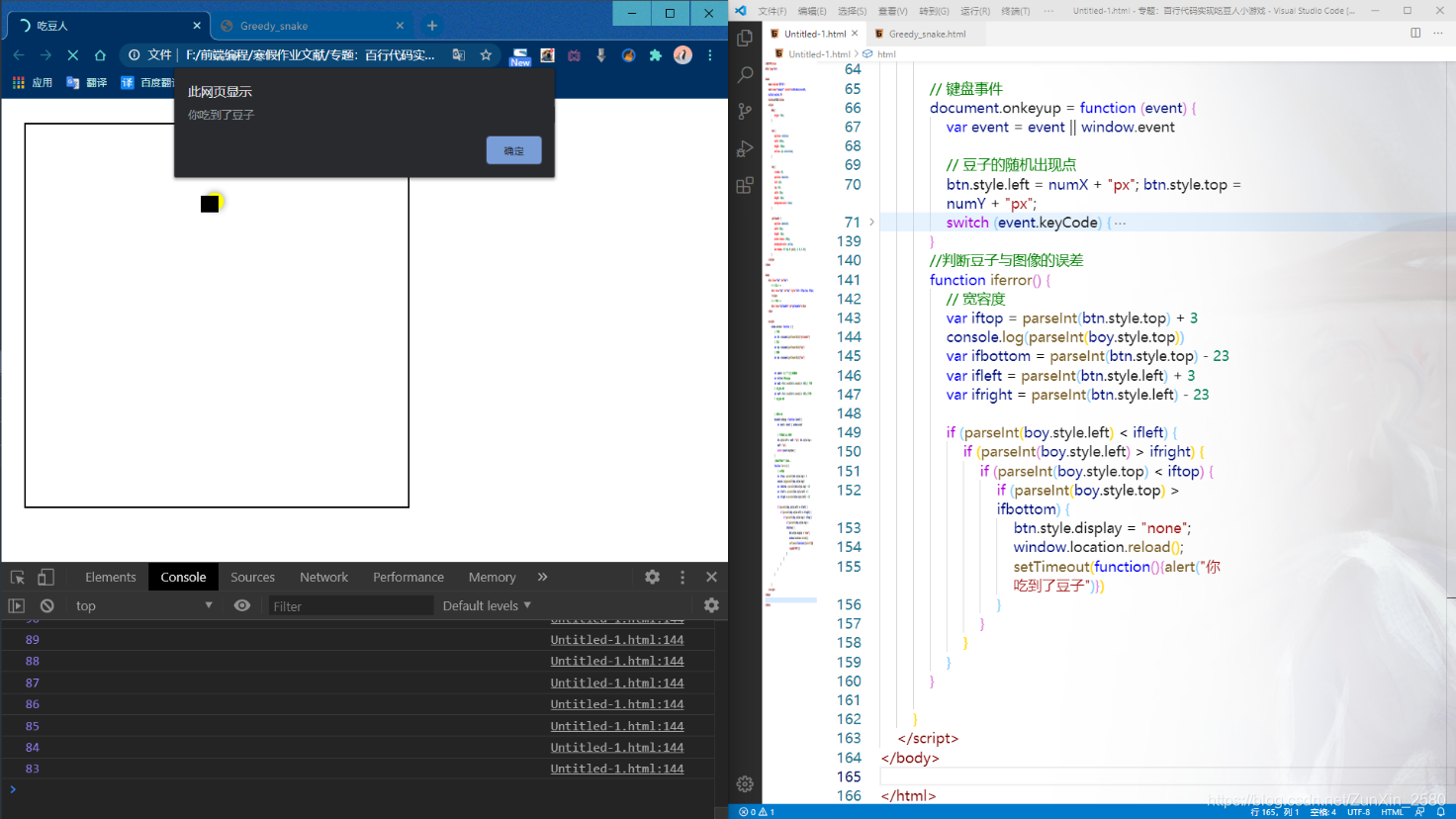Open the 终端(T) menu
This screenshot has width=1456, height=819.
[1015, 11]
